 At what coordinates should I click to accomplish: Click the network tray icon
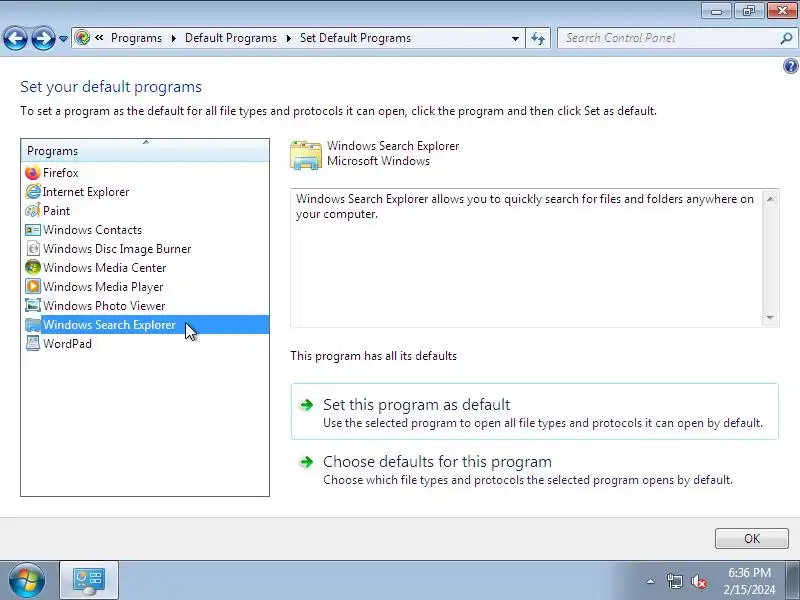coord(674,581)
